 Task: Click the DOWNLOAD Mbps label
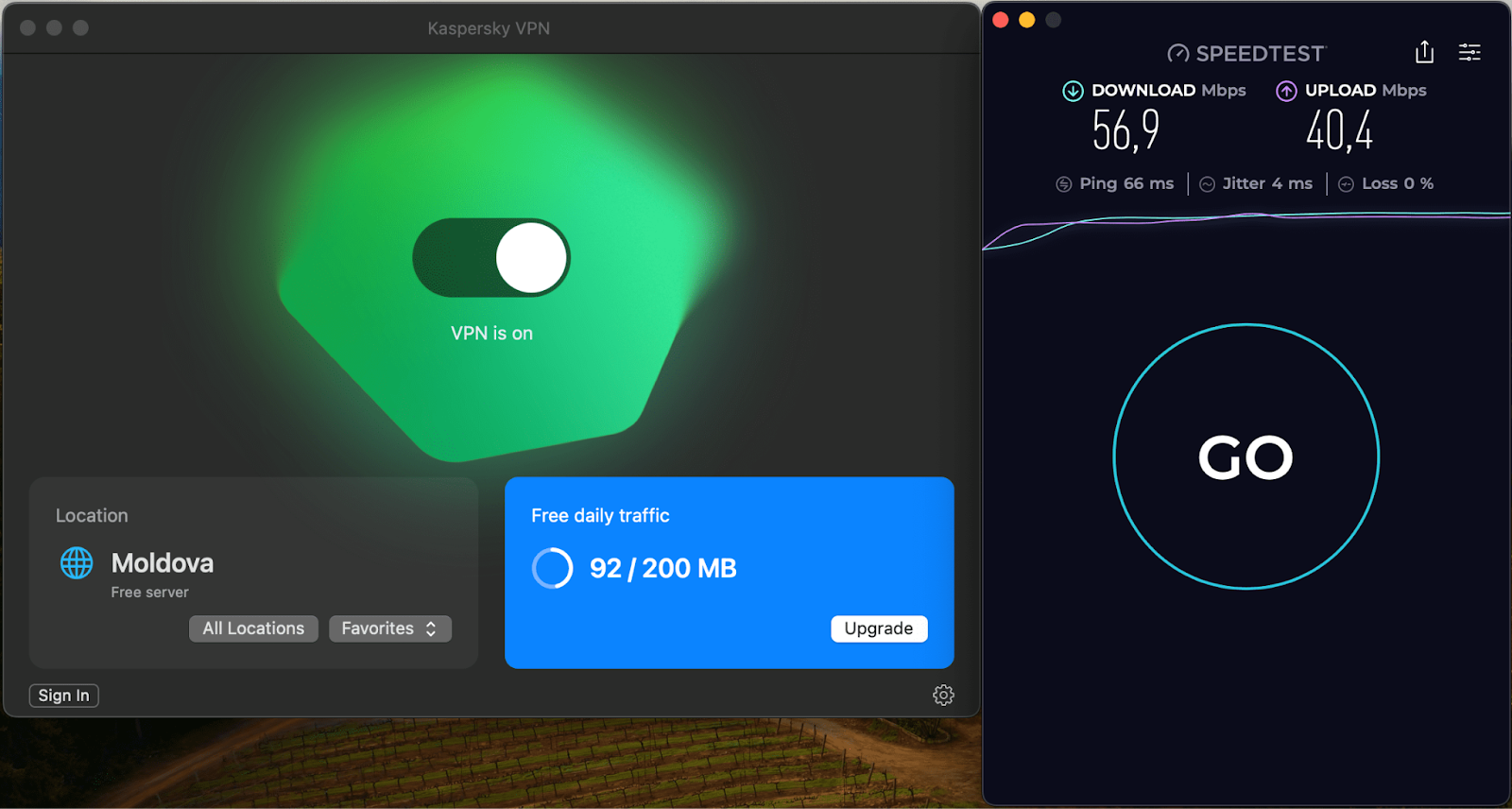1169,91
